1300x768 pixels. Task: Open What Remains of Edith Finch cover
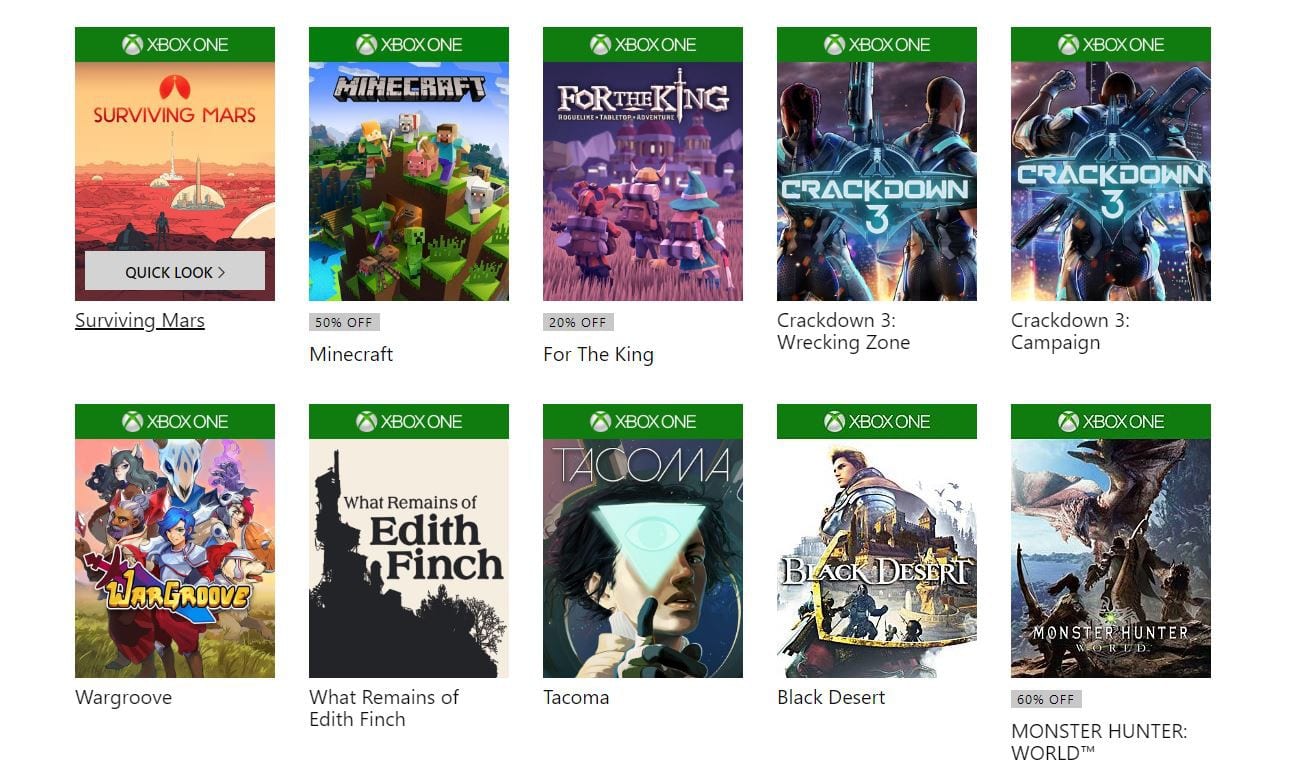[x=408, y=558]
